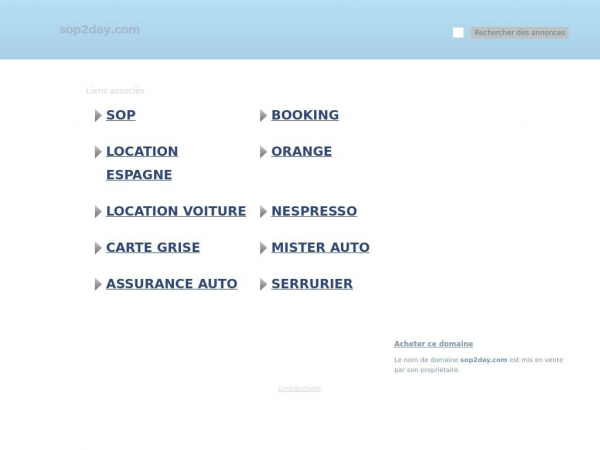The image size is (600, 450).
Task: Click the arrow icon beside MISTER AUTO
Action: click(x=263, y=248)
